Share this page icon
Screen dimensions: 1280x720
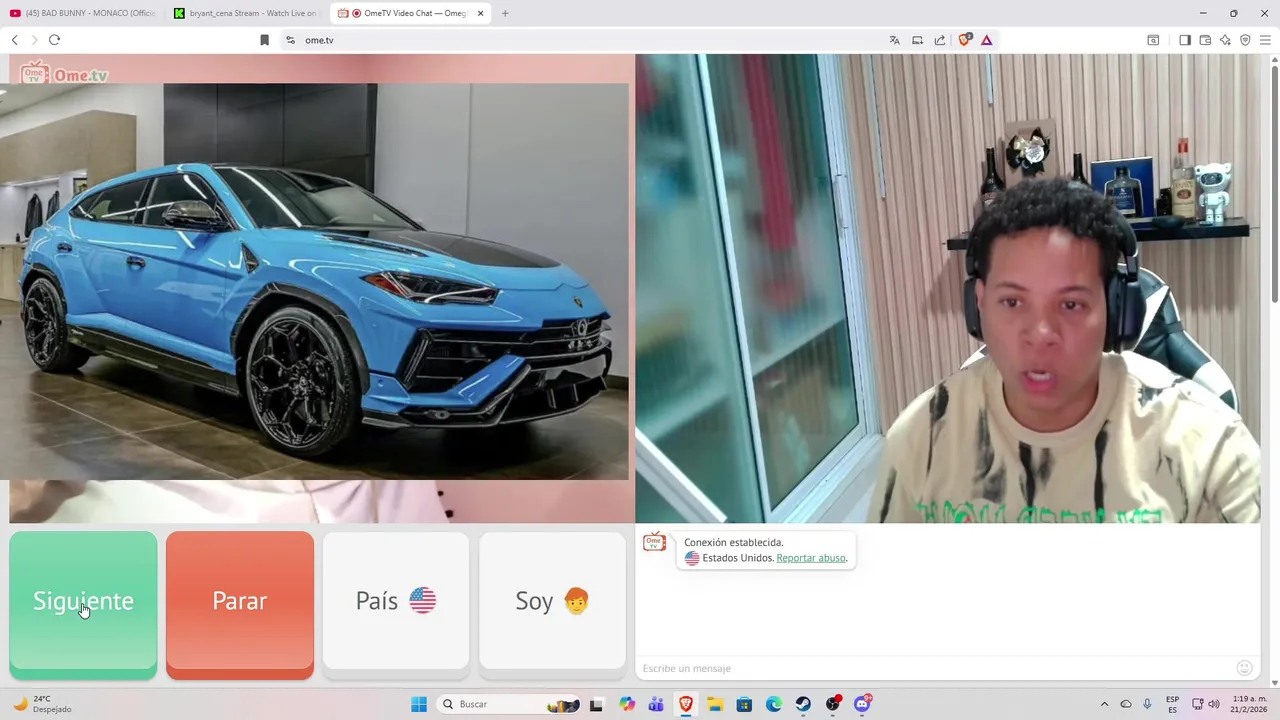pyautogui.click(x=940, y=40)
